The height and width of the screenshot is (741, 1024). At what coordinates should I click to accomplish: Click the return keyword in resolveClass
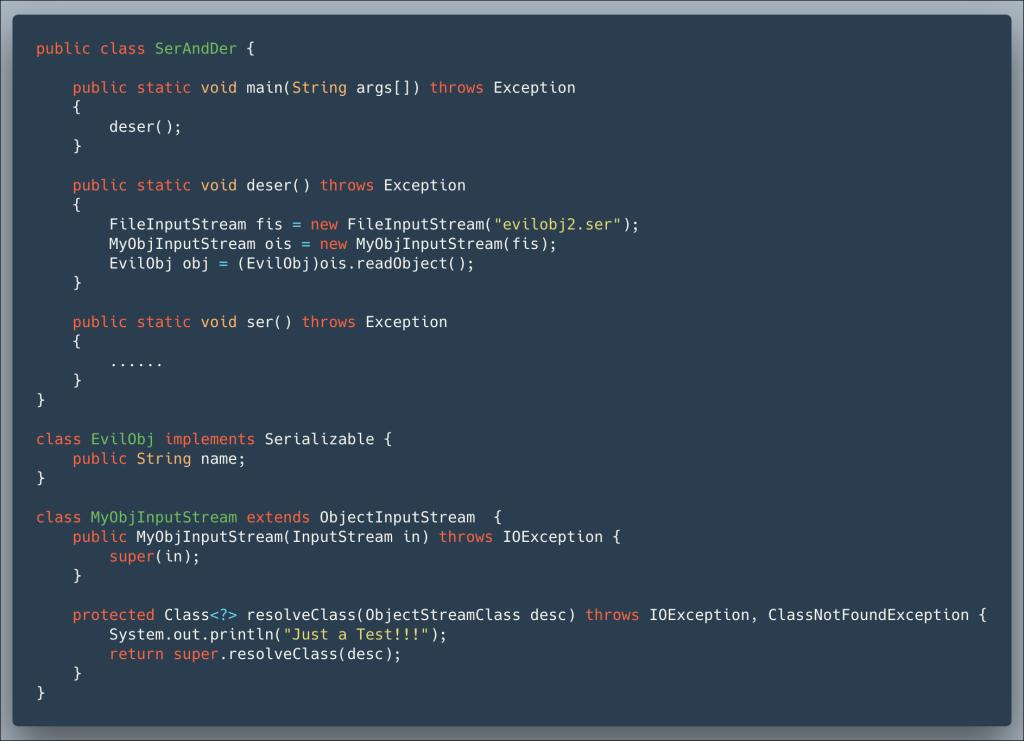(x=136, y=654)
